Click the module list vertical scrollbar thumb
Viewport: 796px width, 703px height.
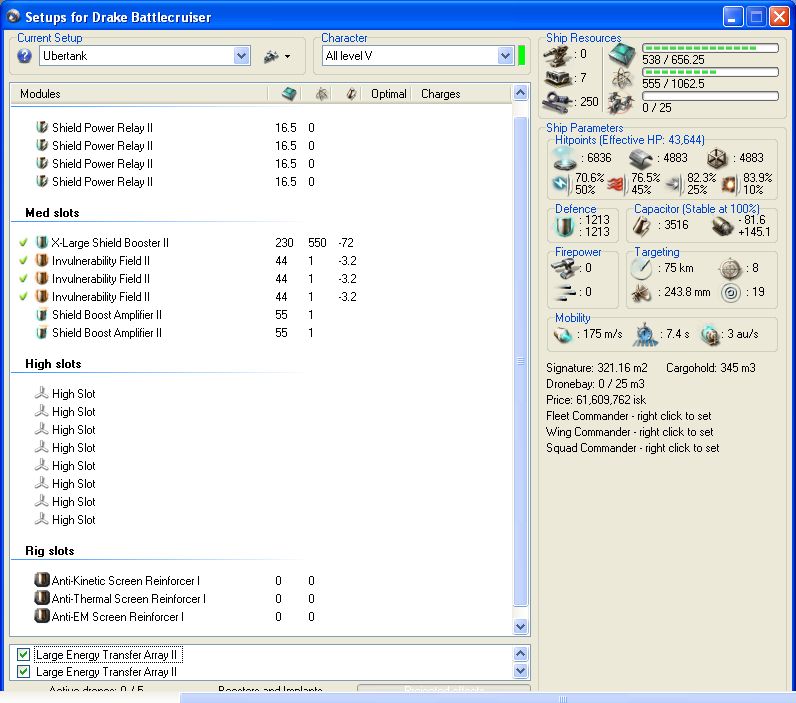520,361
